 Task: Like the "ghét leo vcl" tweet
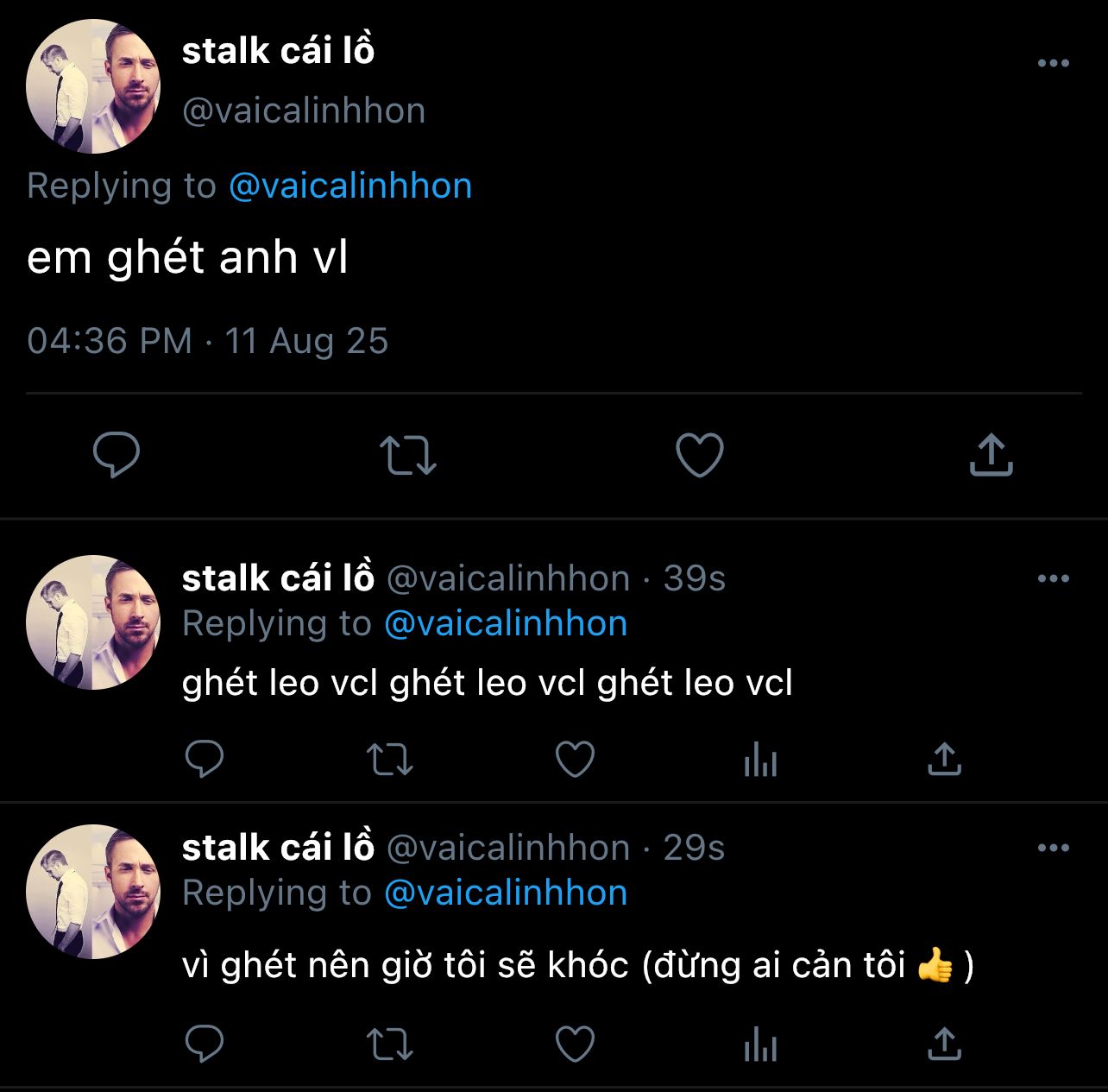pyautogui.click(x=575, y=760)
